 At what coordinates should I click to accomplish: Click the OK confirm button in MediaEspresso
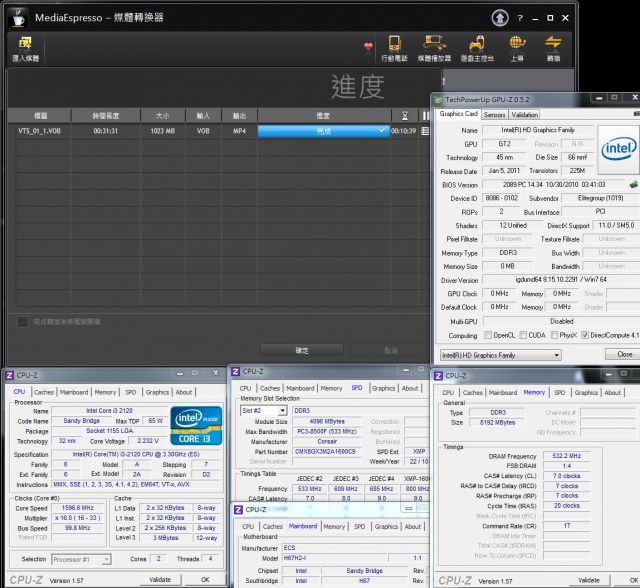pyautogui.click(x=302, y=350)
